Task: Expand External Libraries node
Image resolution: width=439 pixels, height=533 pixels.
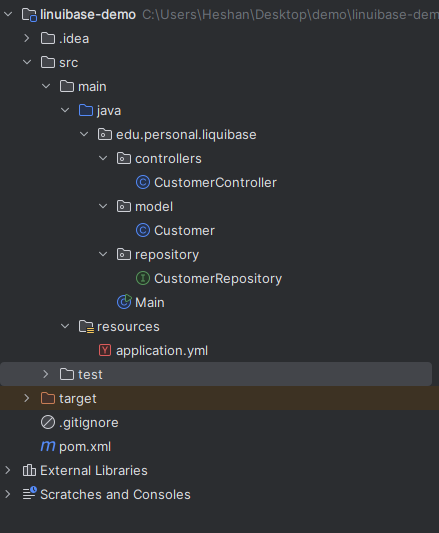Action: click(7, 470)
